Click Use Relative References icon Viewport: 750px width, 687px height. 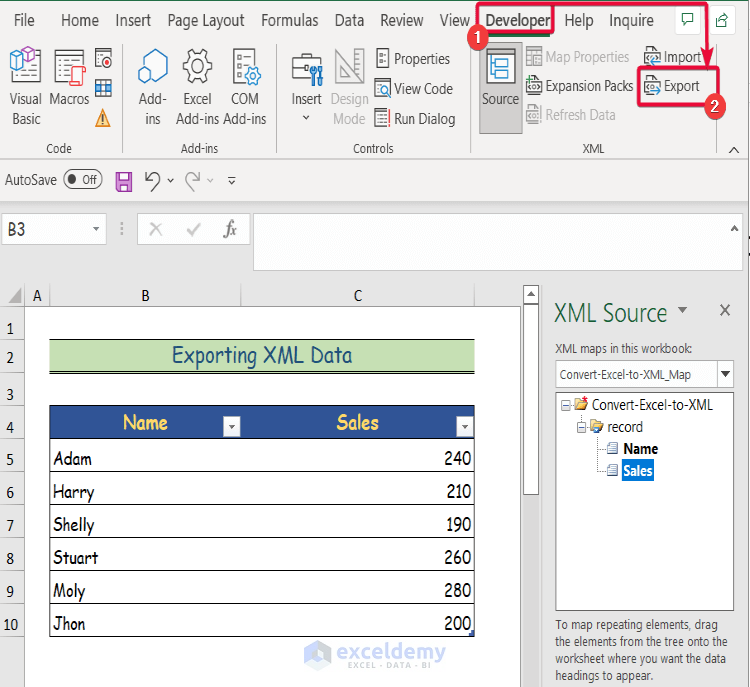click(103, 89)
